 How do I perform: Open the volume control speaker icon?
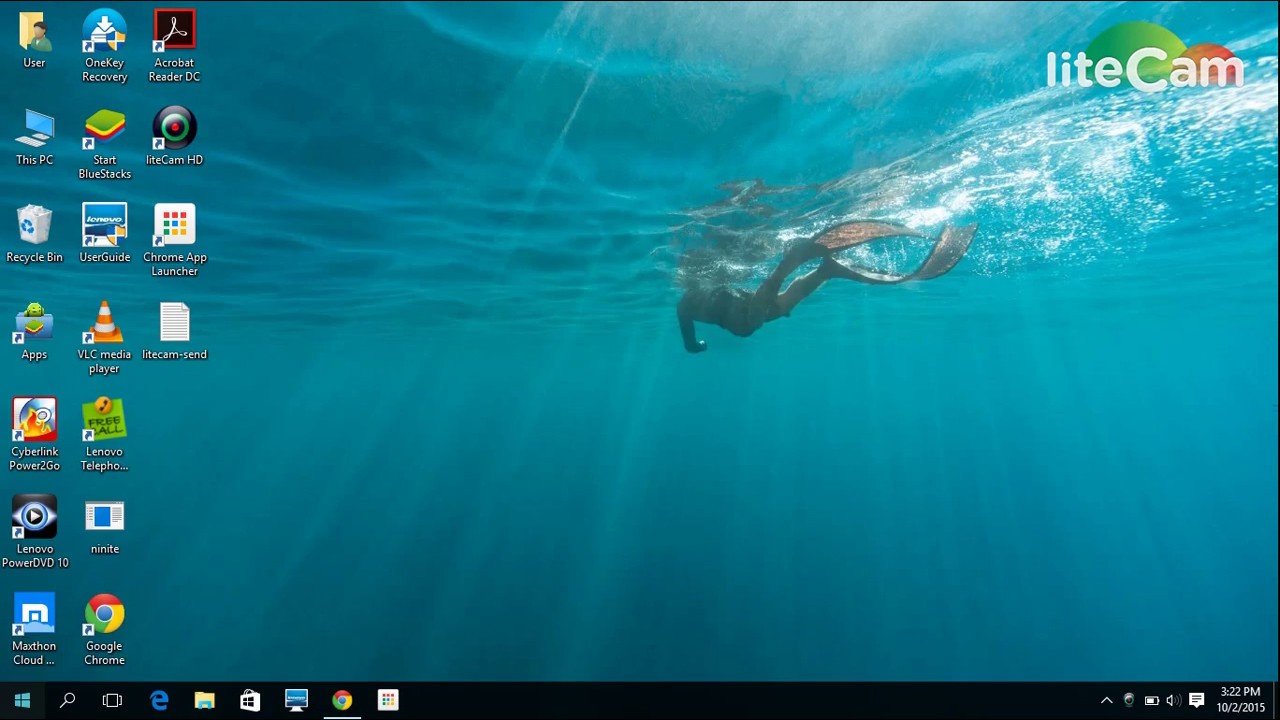point(1173,700)
